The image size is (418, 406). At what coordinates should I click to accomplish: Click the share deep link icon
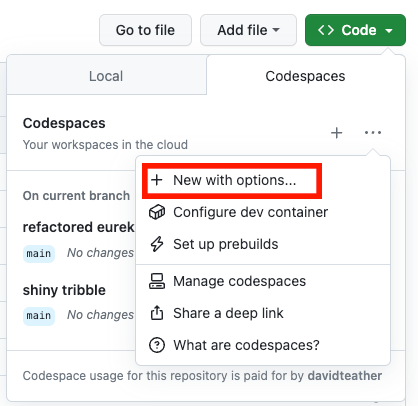pos(157,313)
